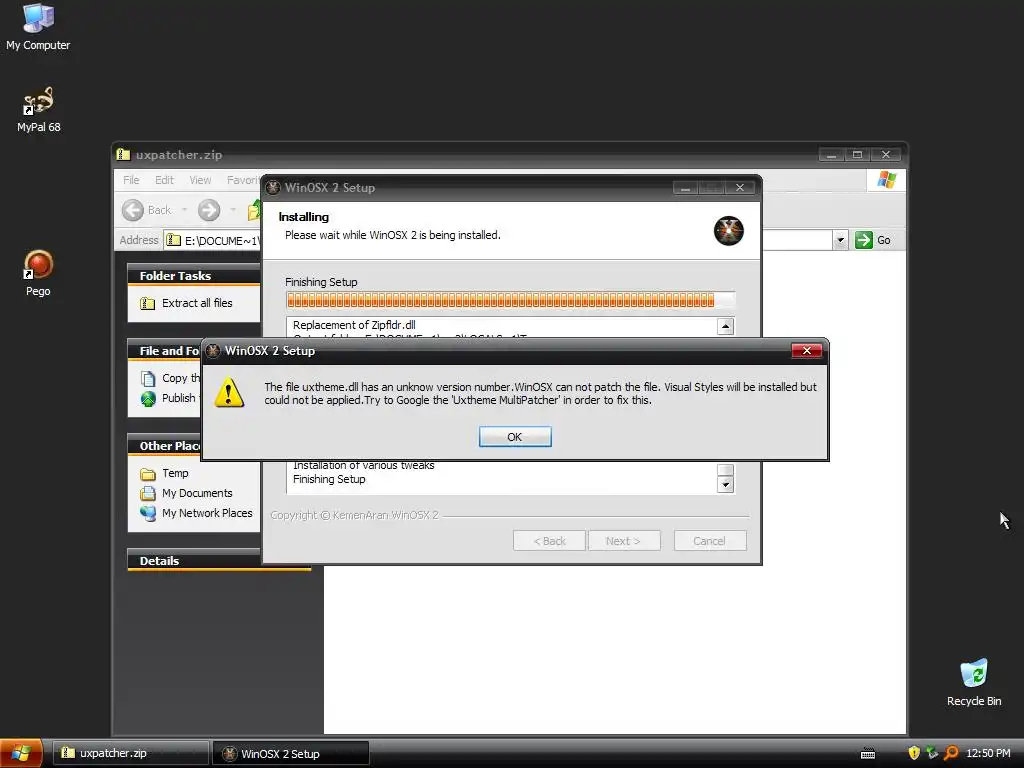
Task: Click the uxpatcher.zip title bar zip icon
Action: click(123, 155)
